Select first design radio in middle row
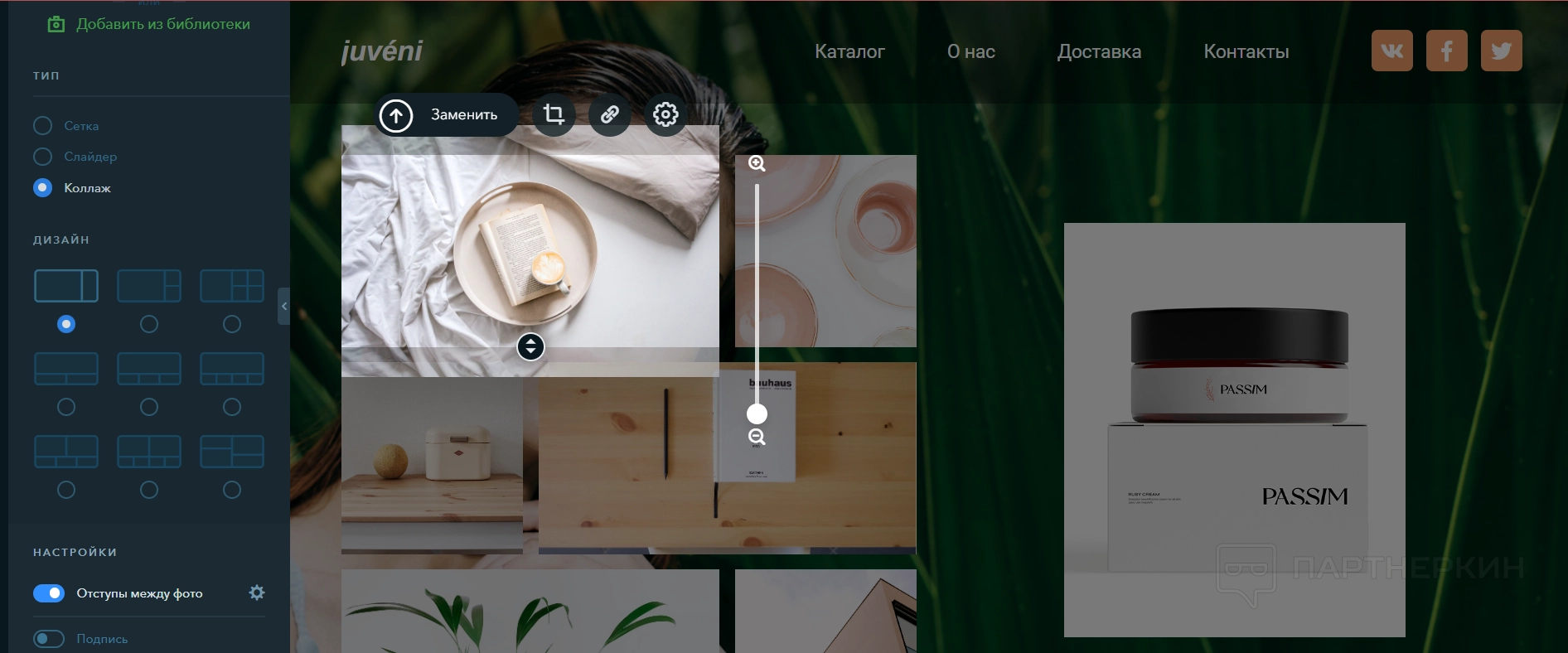Screen dimensions: 1568x653 click(x=66, y=407)
